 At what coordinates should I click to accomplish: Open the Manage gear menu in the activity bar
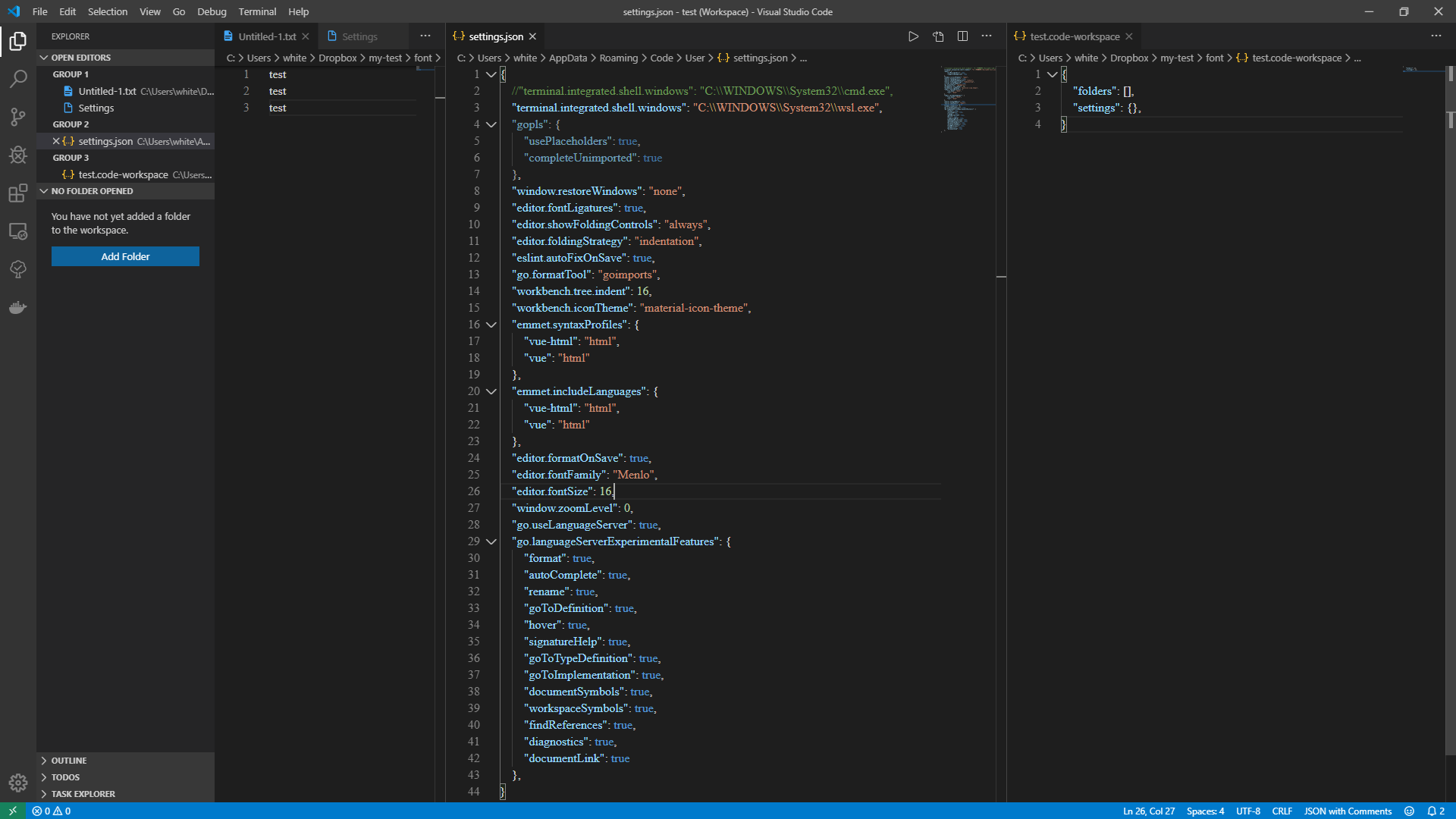coord(18,783)
